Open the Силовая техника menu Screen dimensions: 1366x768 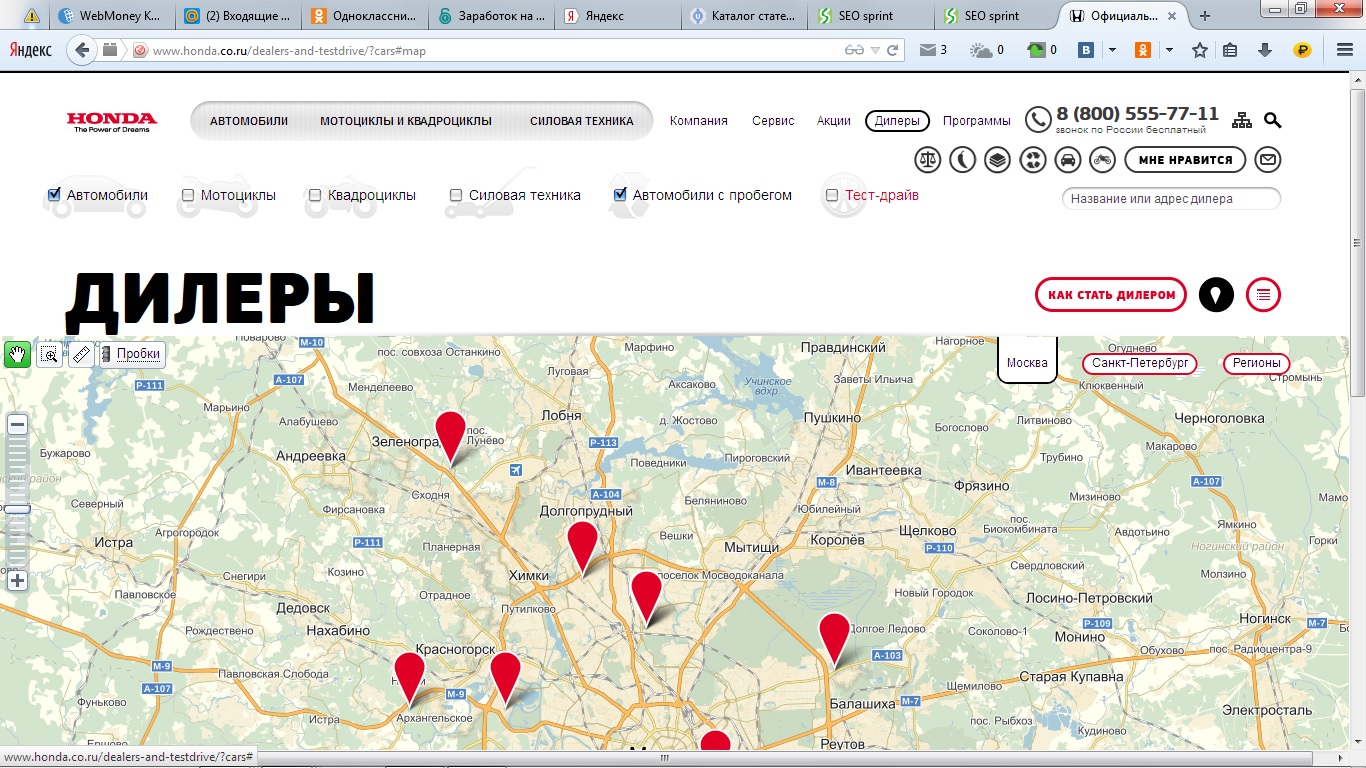click(582, 121)
